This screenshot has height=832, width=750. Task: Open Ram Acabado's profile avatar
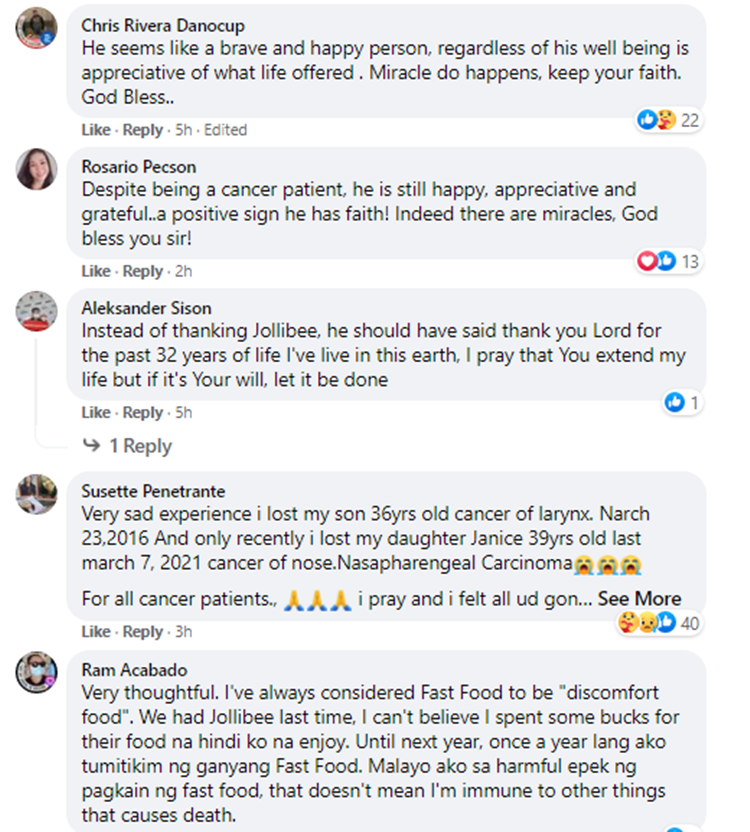point(36,671)
